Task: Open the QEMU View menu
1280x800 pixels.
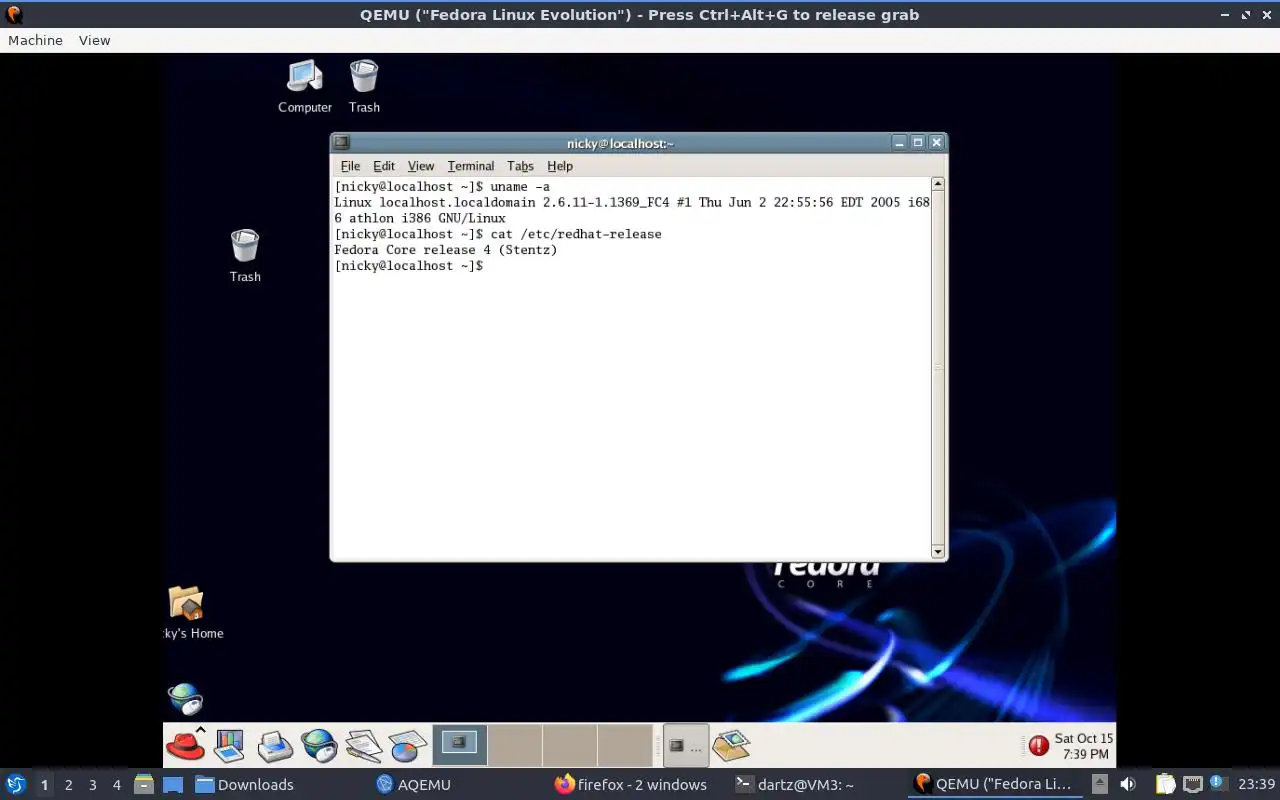Action: click(94, 40)
